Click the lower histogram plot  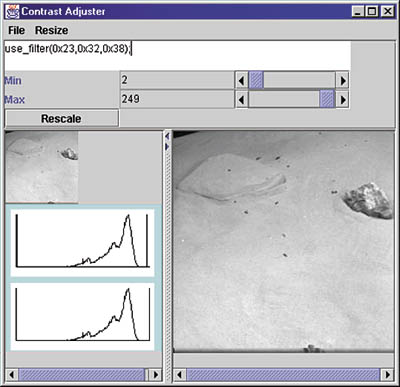click(82, 317)
